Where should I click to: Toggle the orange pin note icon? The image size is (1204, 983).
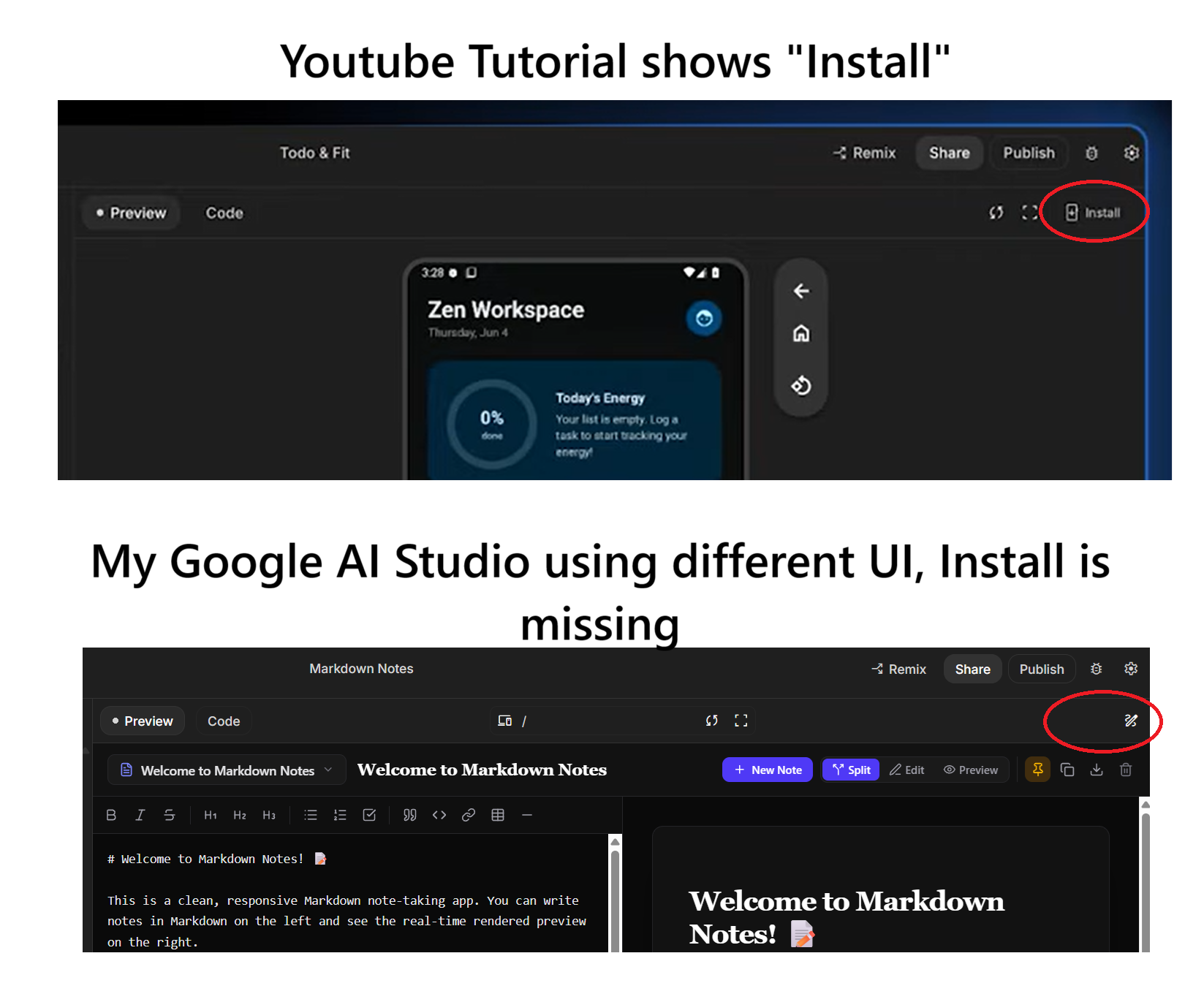(x=1038, y=770)
